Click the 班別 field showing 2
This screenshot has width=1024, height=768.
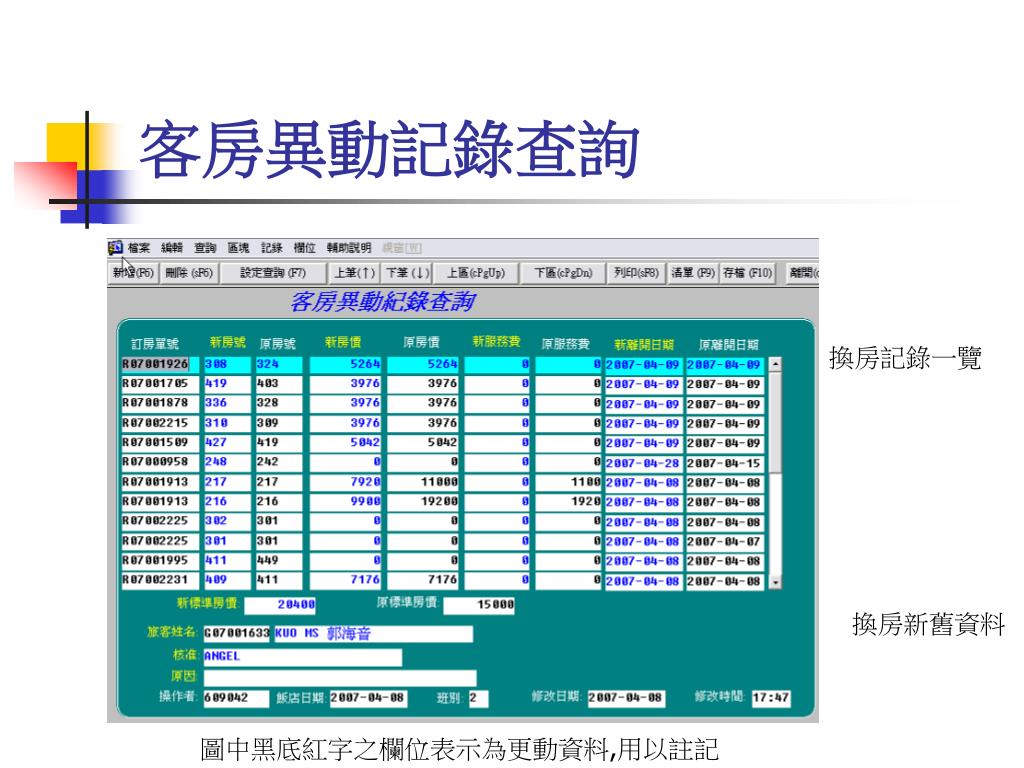coord(478,698)
